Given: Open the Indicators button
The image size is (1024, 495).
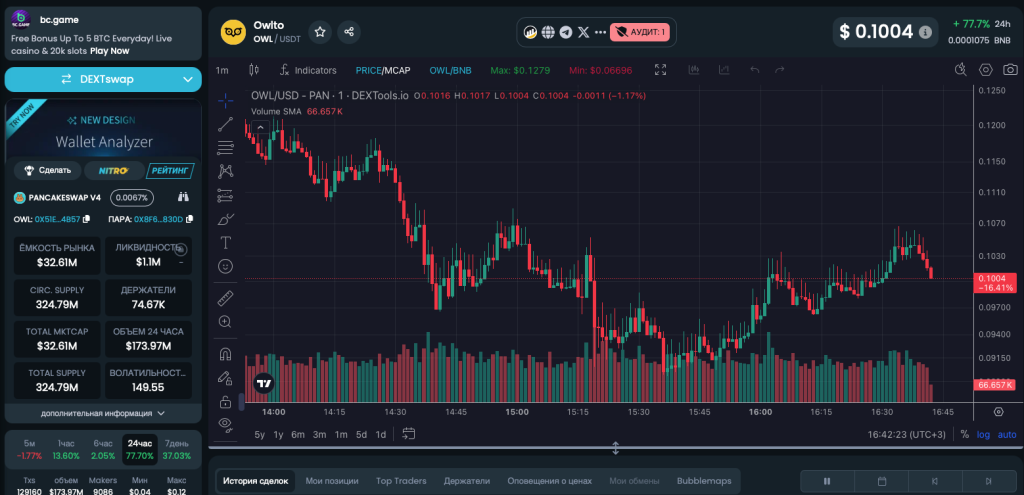Looking at the screenshot, I should pos(308,70).
